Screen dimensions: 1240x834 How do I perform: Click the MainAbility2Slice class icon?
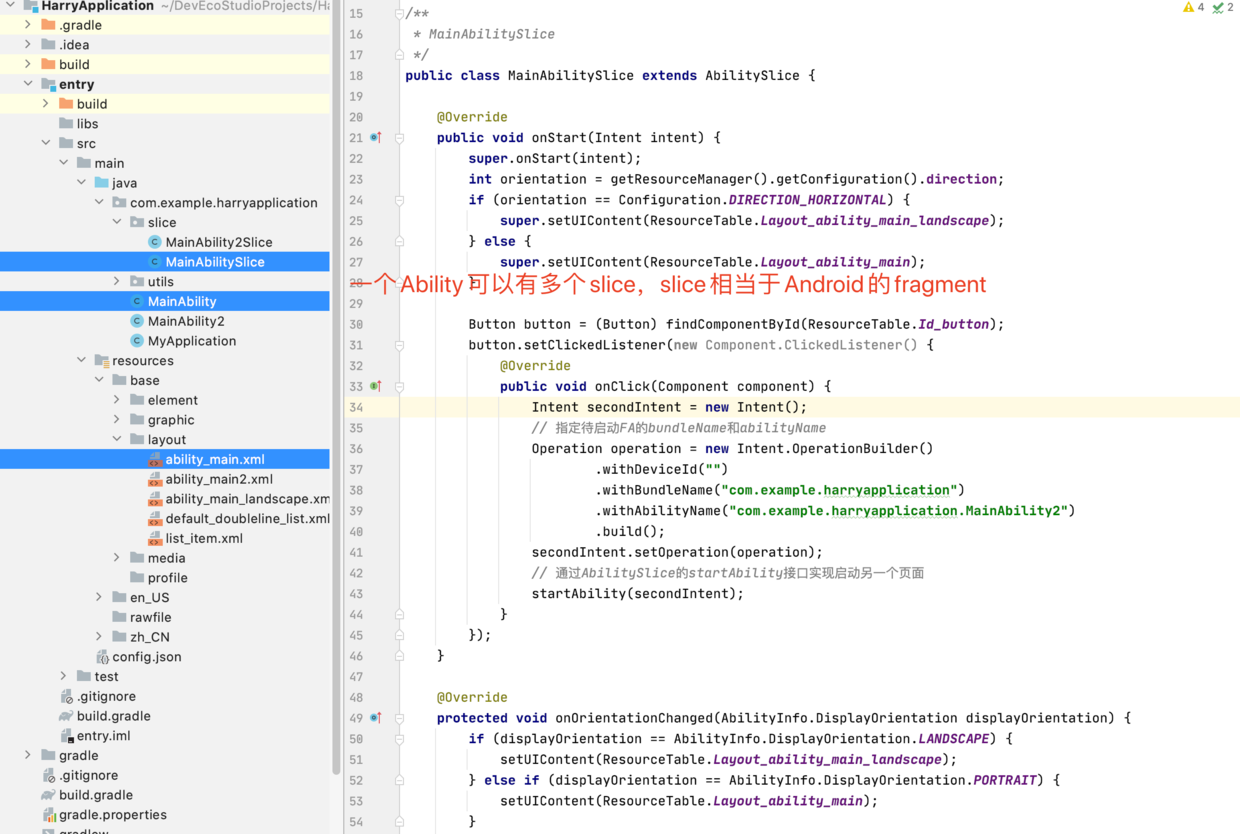pos(155,242)
